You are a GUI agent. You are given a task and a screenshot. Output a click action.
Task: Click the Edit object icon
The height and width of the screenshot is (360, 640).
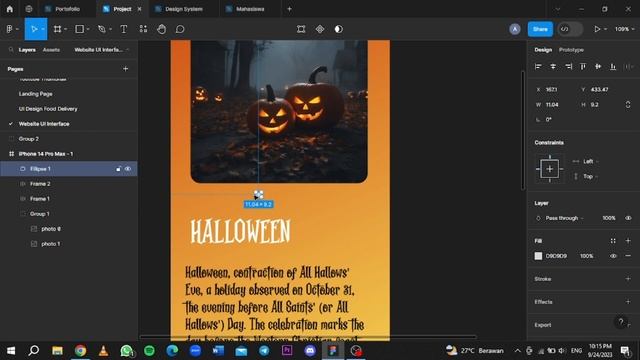click(301, 29)
